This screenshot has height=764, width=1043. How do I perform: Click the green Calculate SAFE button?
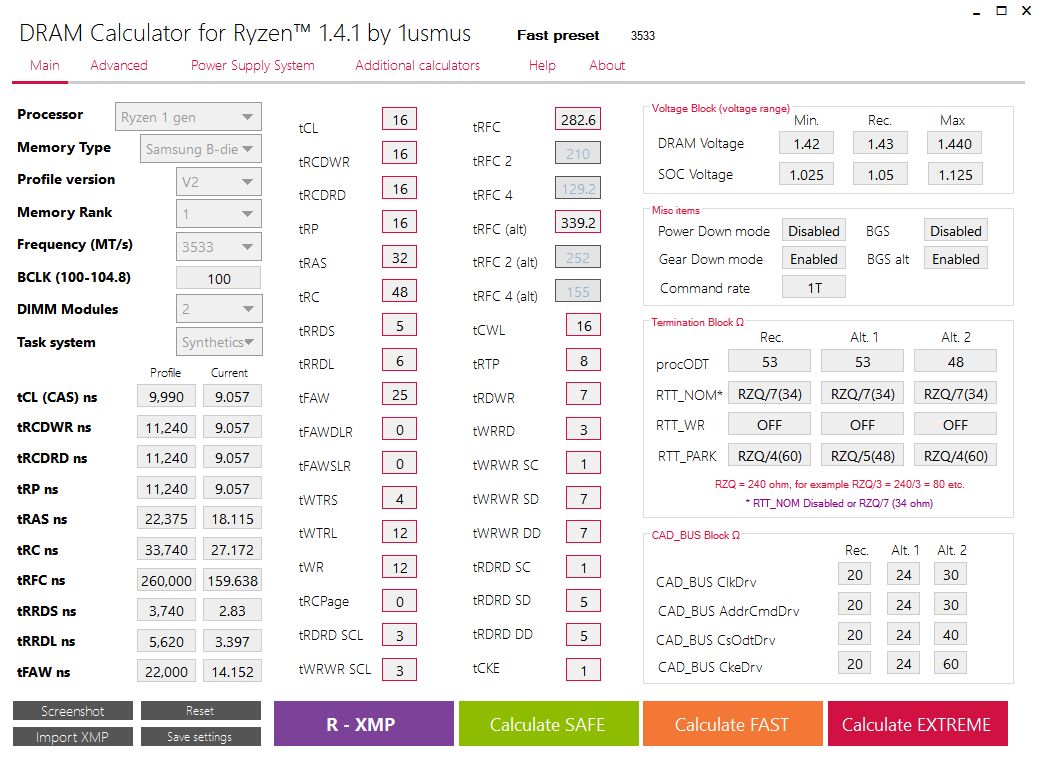click(548, 723)
